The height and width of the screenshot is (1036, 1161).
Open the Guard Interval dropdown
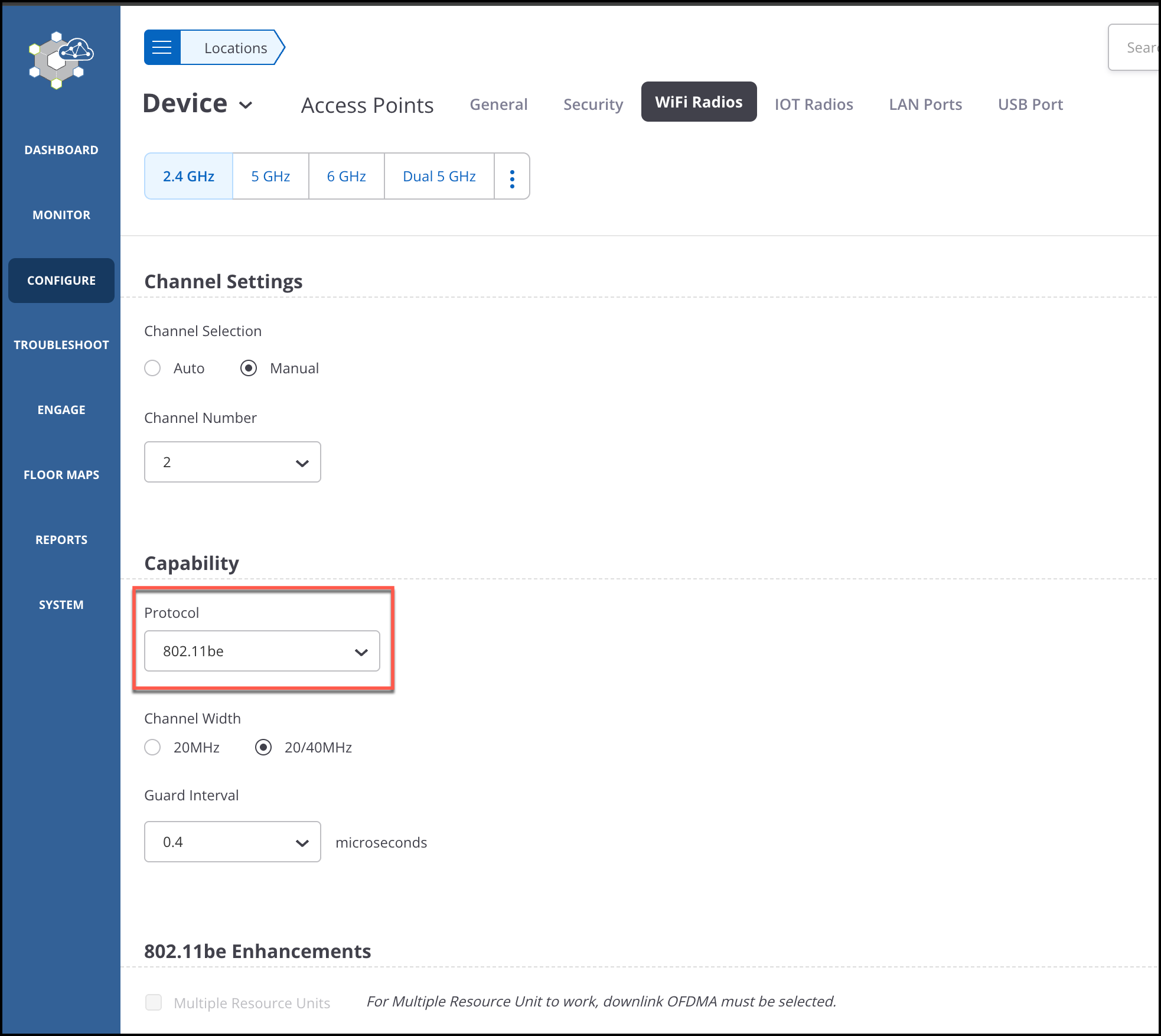[233, 842]
